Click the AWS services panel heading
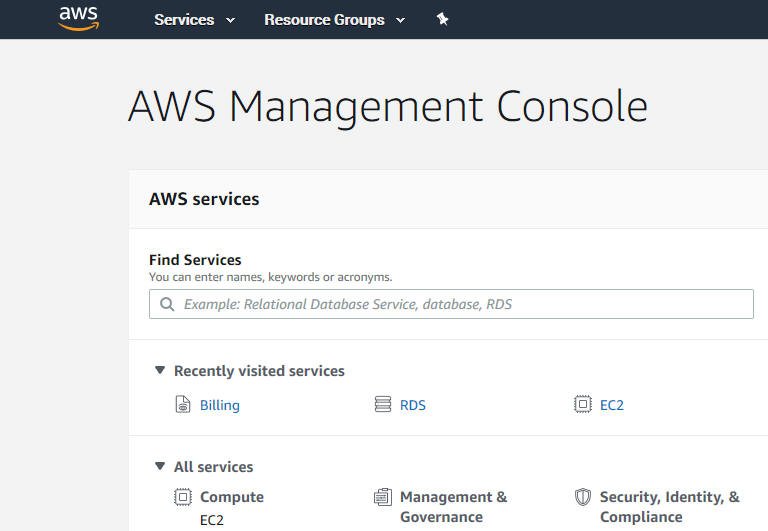This screenshot has height=531, width=768. 204,199
